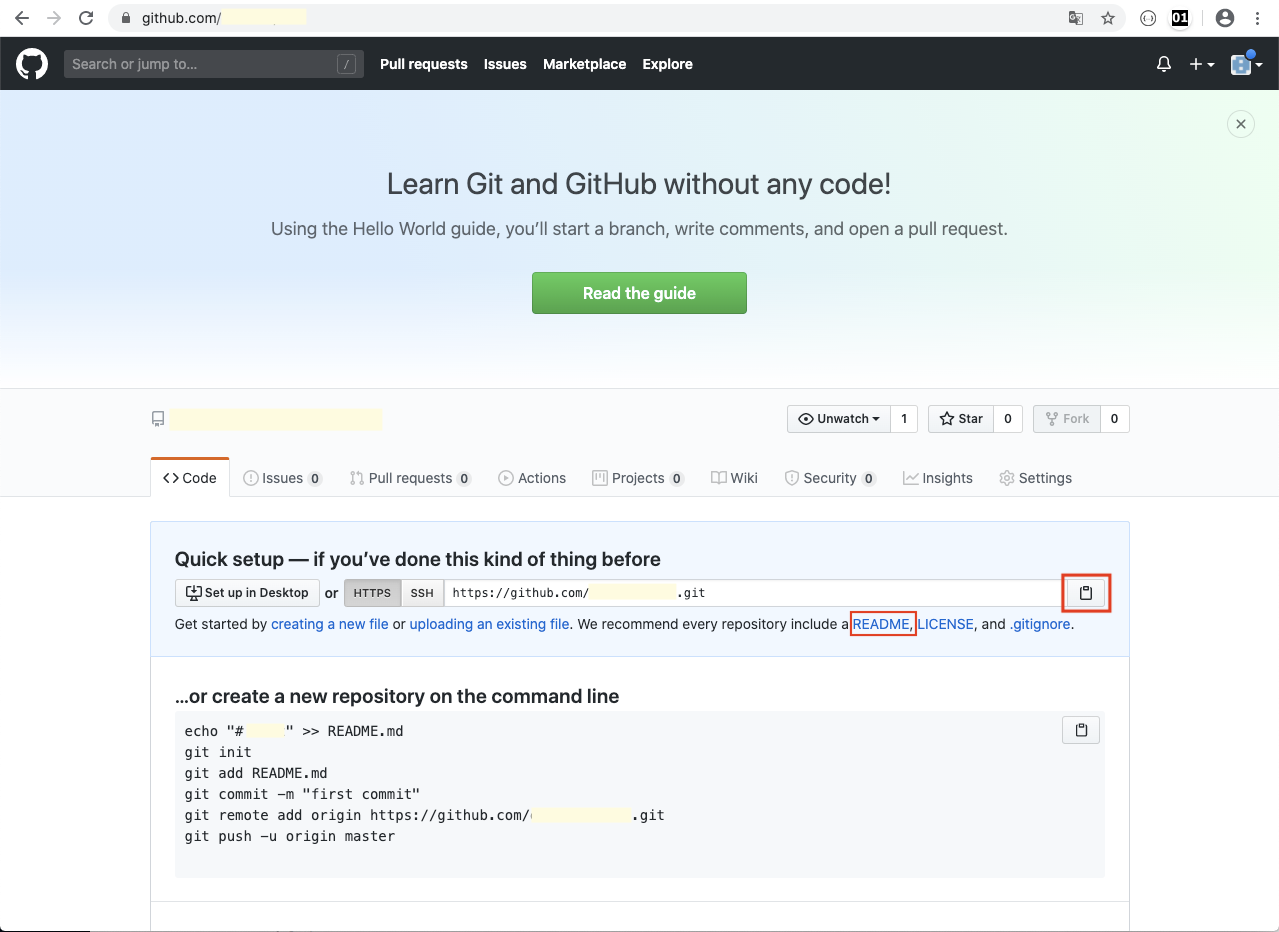The image size is (1279, 932).
Task: Open the translate page icon in address bar
Action: coord(1076,18)
